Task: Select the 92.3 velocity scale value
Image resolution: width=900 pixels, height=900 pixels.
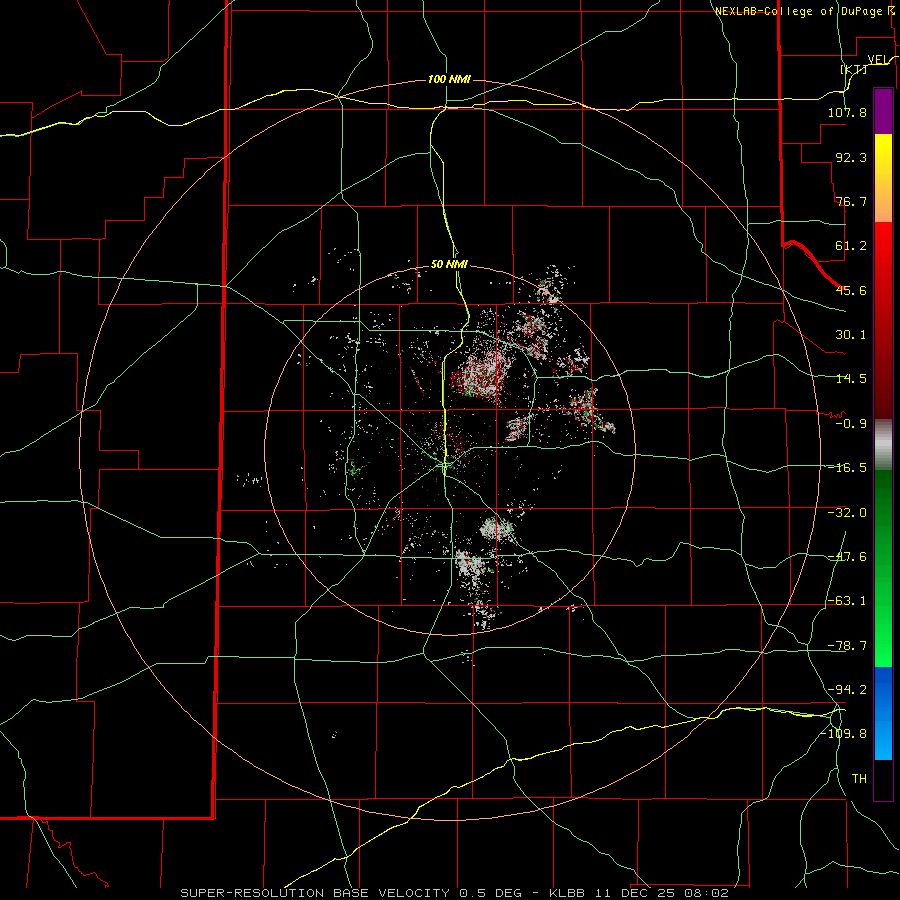Action: click(x=851, y=157)
